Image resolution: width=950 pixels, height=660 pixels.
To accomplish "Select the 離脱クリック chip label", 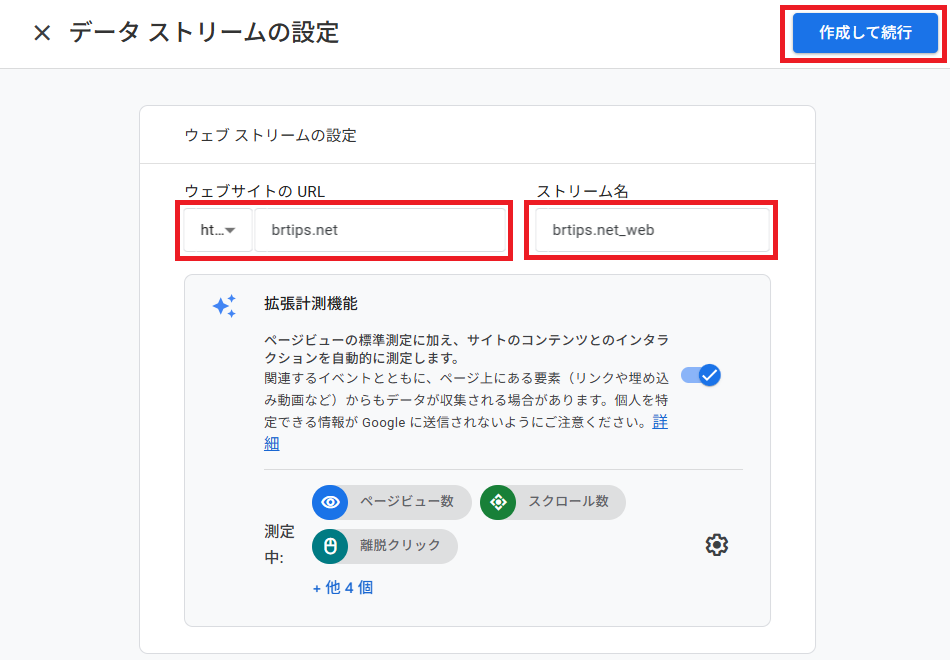I will (x=400, y=546).
